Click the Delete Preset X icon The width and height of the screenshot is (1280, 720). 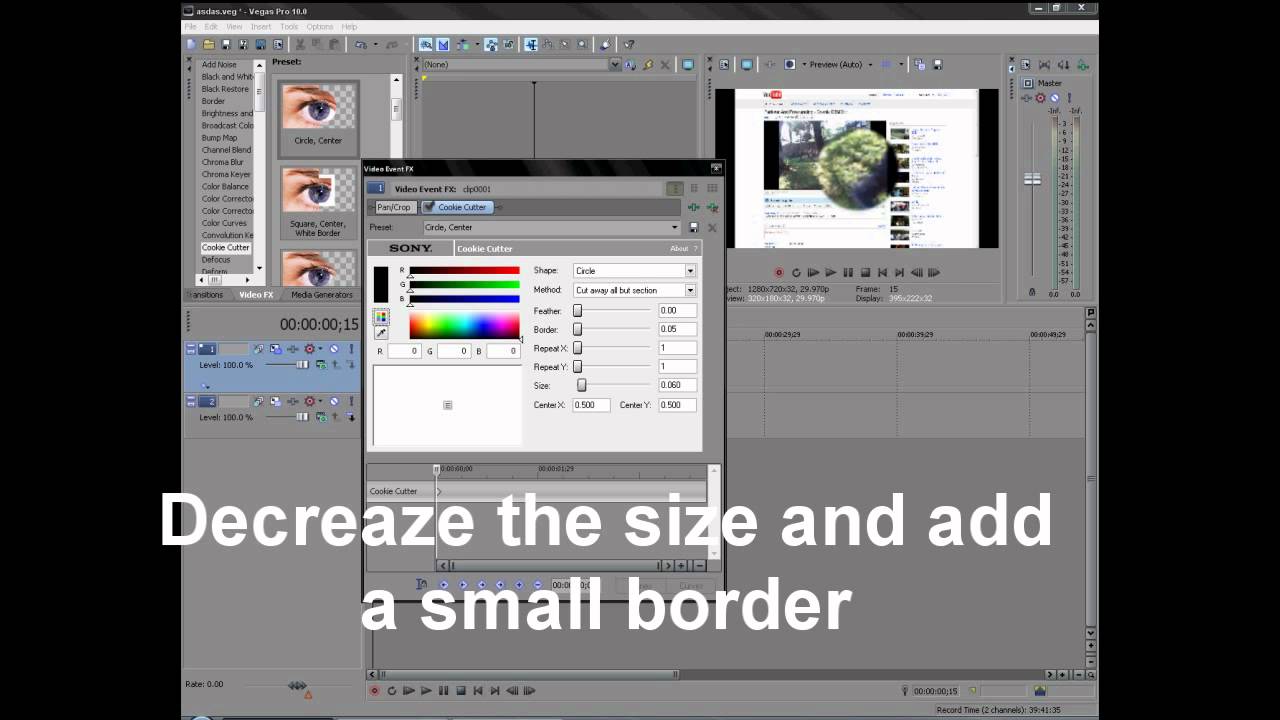pos(712,227)
